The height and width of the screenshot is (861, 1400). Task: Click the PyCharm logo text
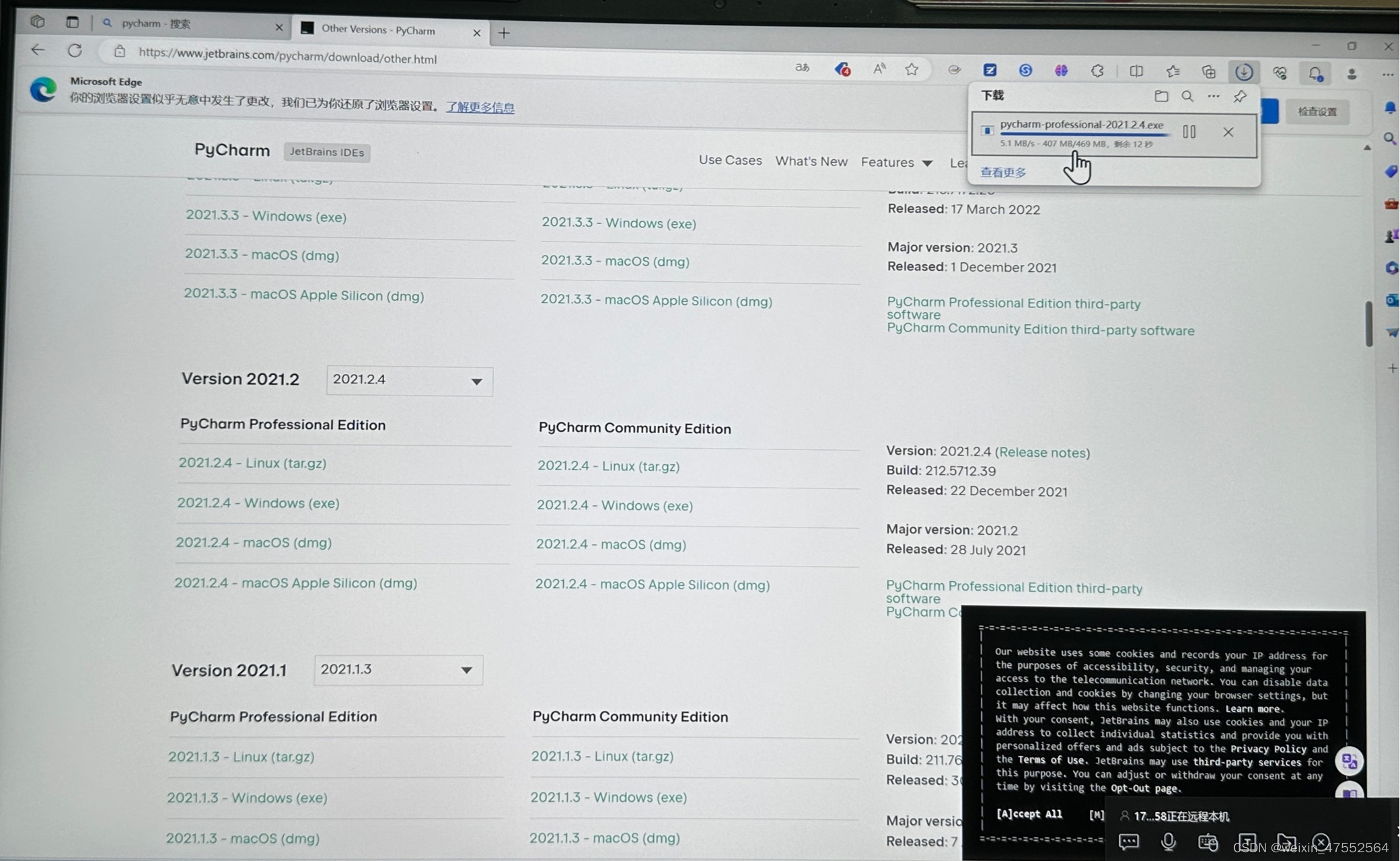(x=231, y=150)
